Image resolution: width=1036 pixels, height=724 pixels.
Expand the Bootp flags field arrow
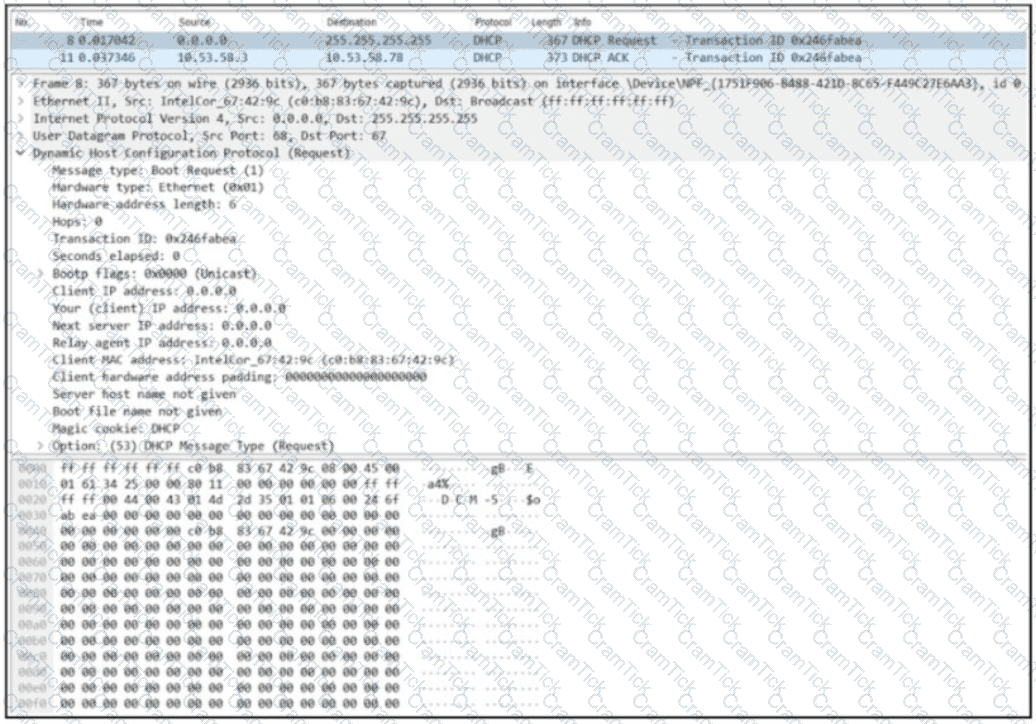coord(40,273)
